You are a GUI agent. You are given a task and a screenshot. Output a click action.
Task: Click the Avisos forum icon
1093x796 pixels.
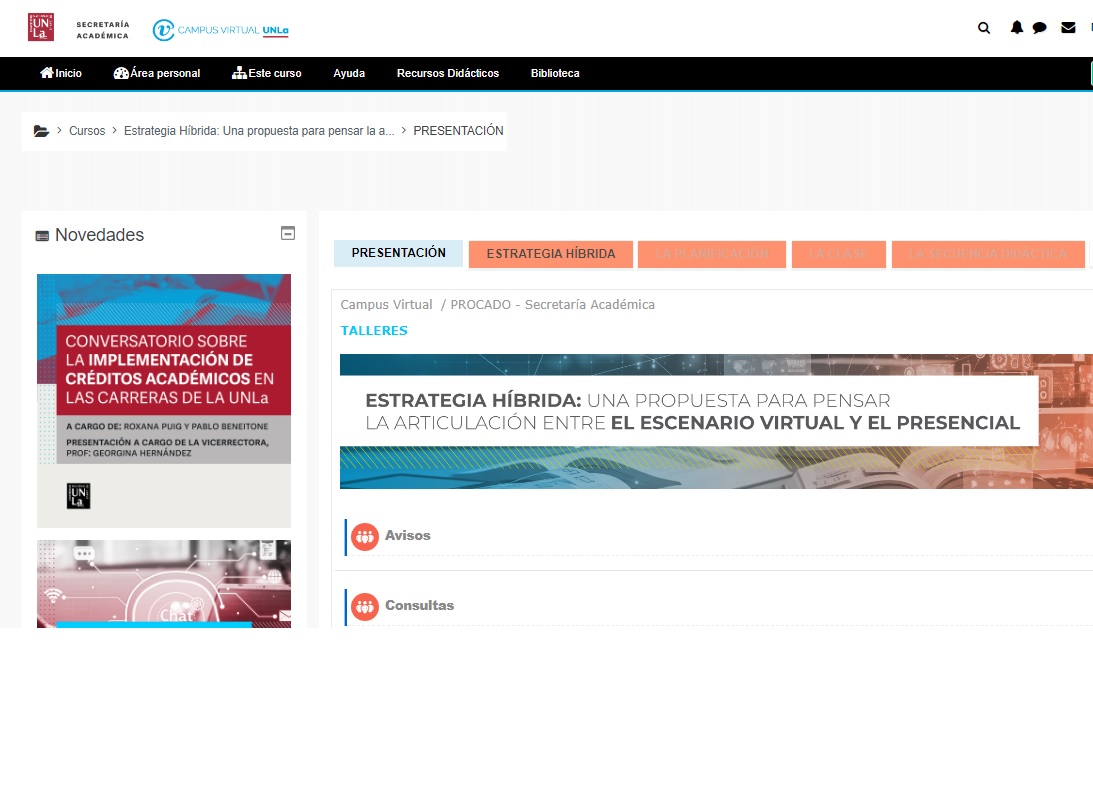[365, 536]
